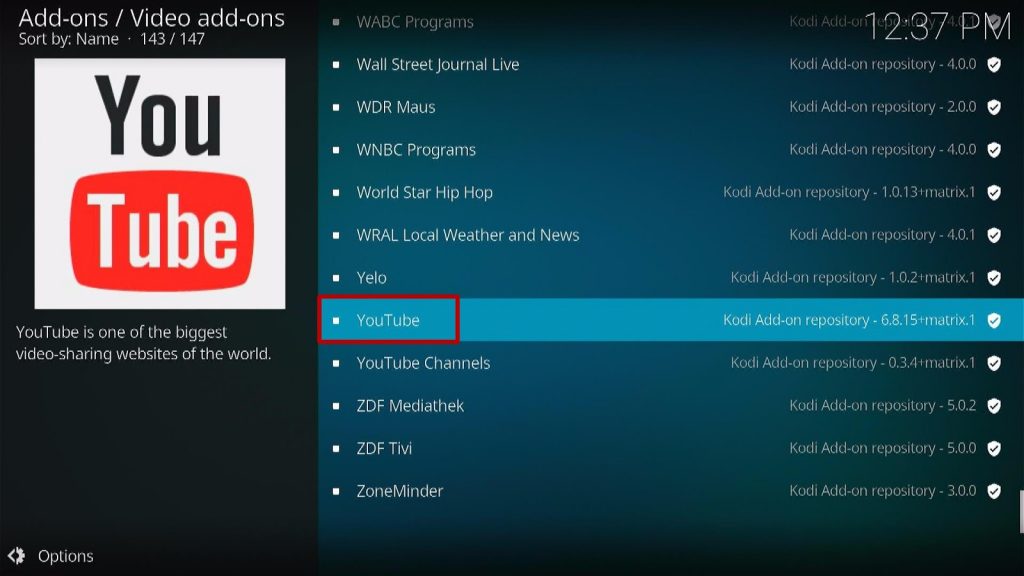Open YouTube Channels add-on
Screen dimensions: 1024x576
pos(671,363)
